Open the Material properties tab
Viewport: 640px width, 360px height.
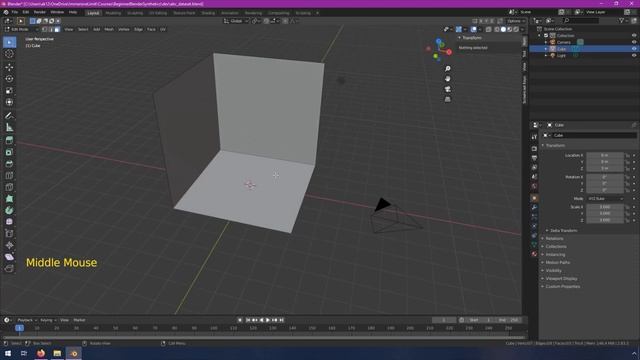(534, 254)
